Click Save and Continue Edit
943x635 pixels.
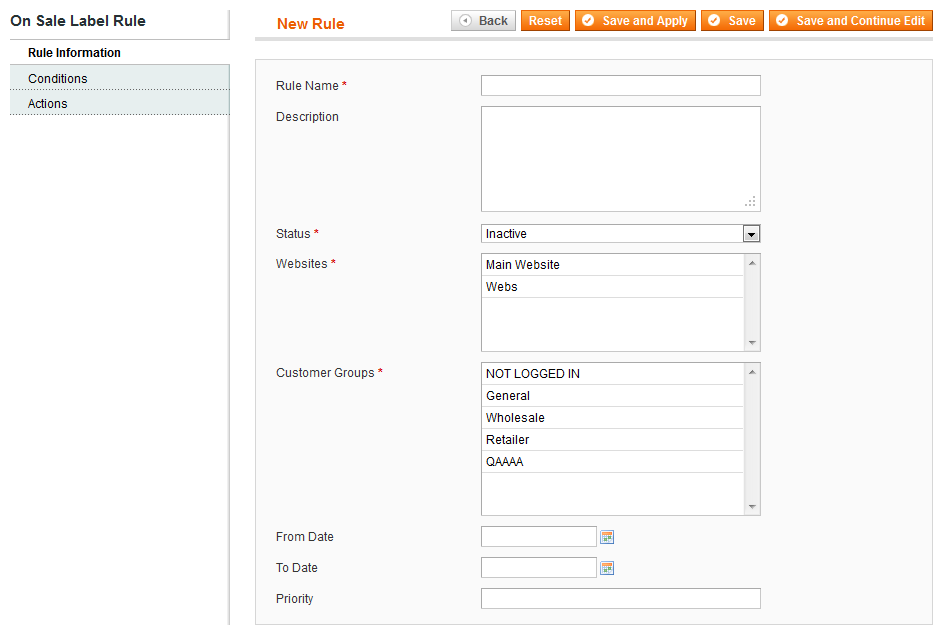point(850,20)
